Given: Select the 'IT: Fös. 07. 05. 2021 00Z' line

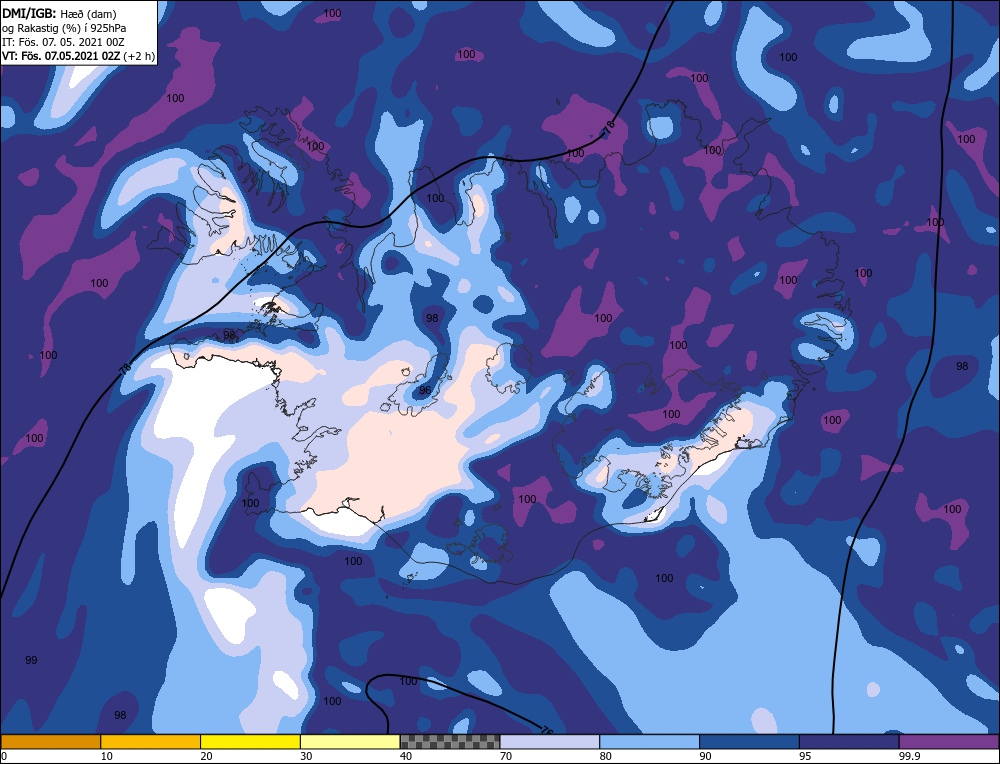Looking at the screenshot, I should (63, 41).
